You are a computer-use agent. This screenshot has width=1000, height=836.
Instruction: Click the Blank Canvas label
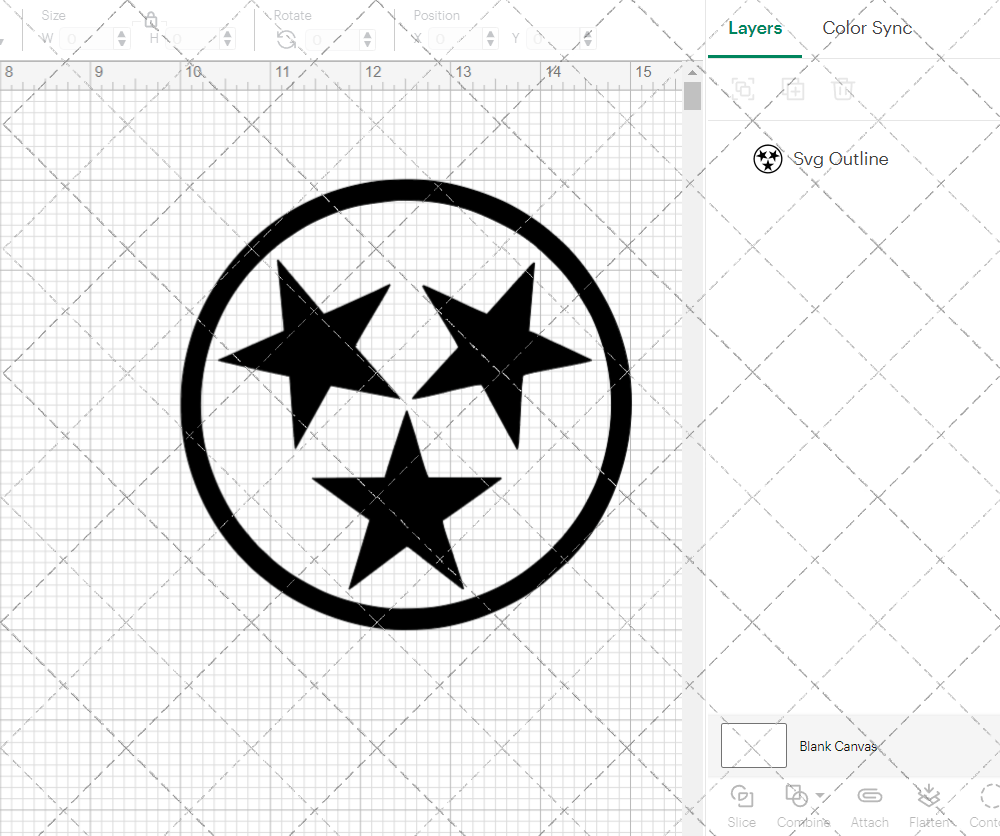pos(838,746)
